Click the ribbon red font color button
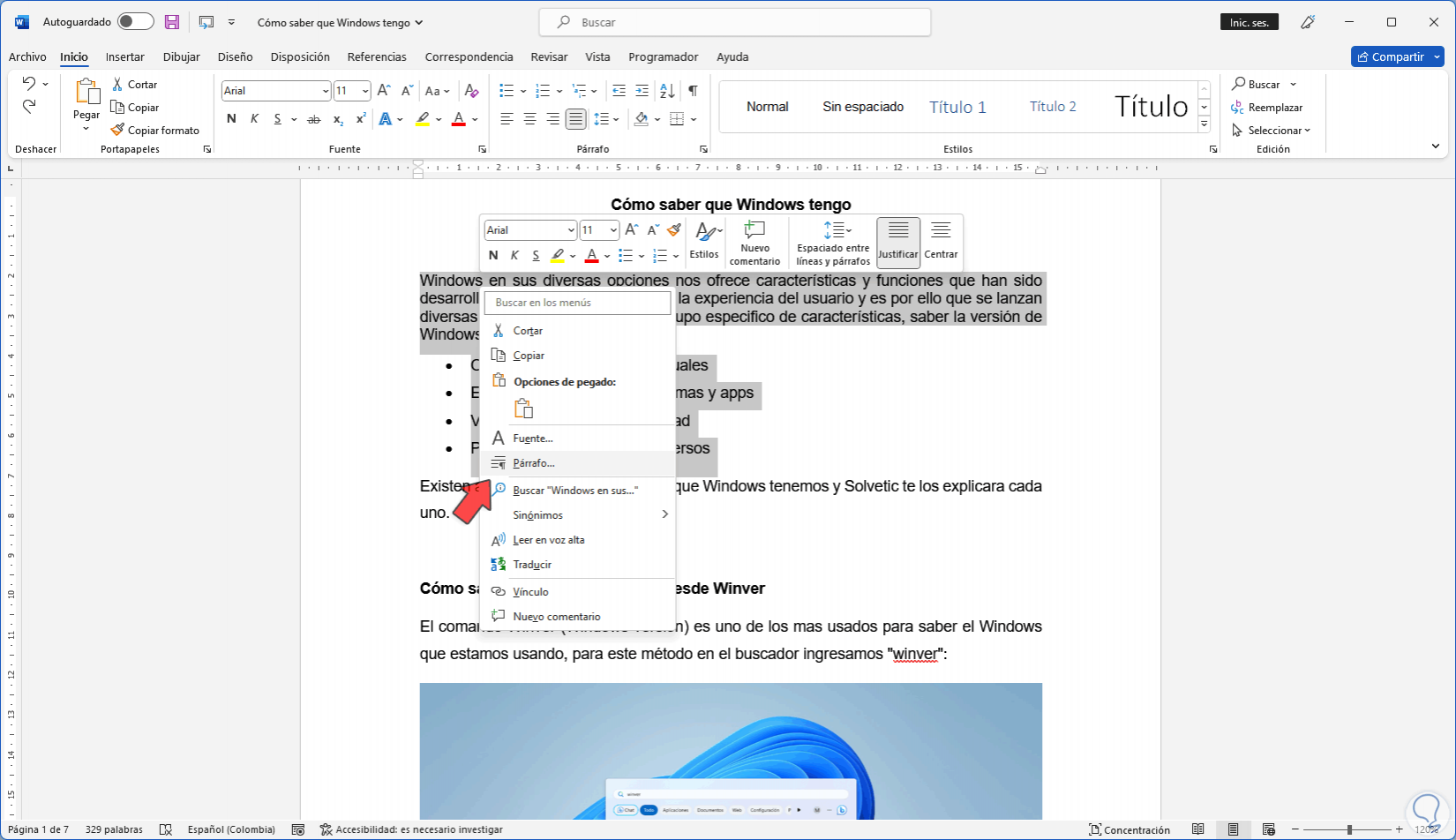The height and width of the screenshot is (840, 1456). click(458, 118)
